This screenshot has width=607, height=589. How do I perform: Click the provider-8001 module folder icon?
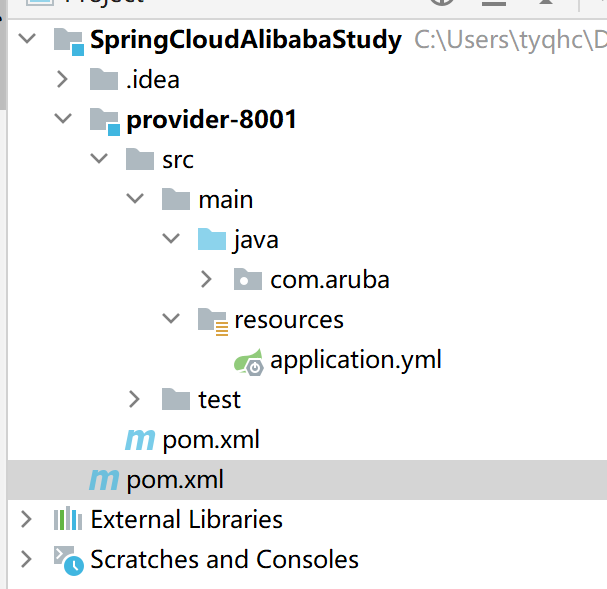105,122
